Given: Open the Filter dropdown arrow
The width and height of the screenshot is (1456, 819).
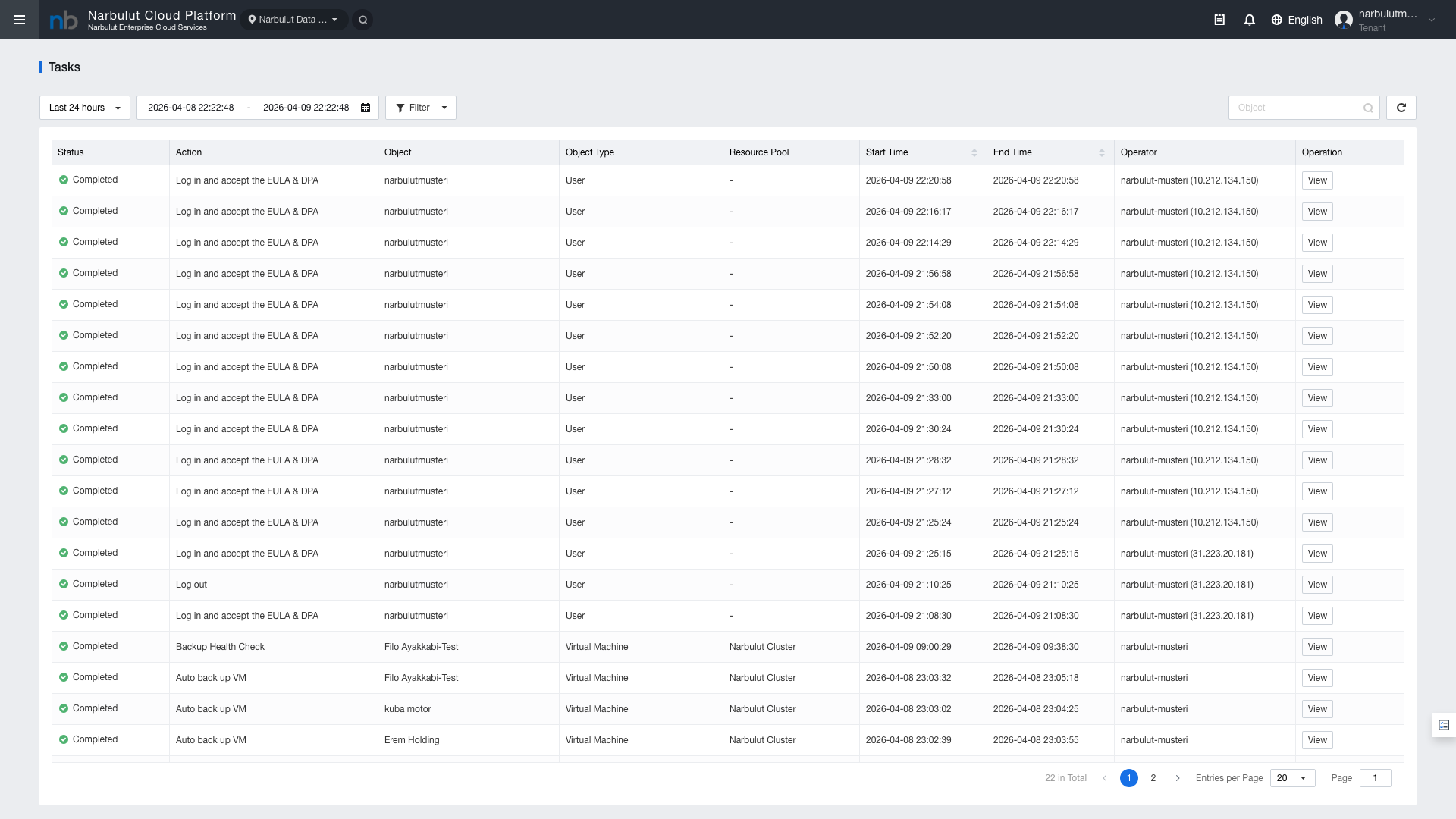Looking at the screenshot, I should click(444, 108).
